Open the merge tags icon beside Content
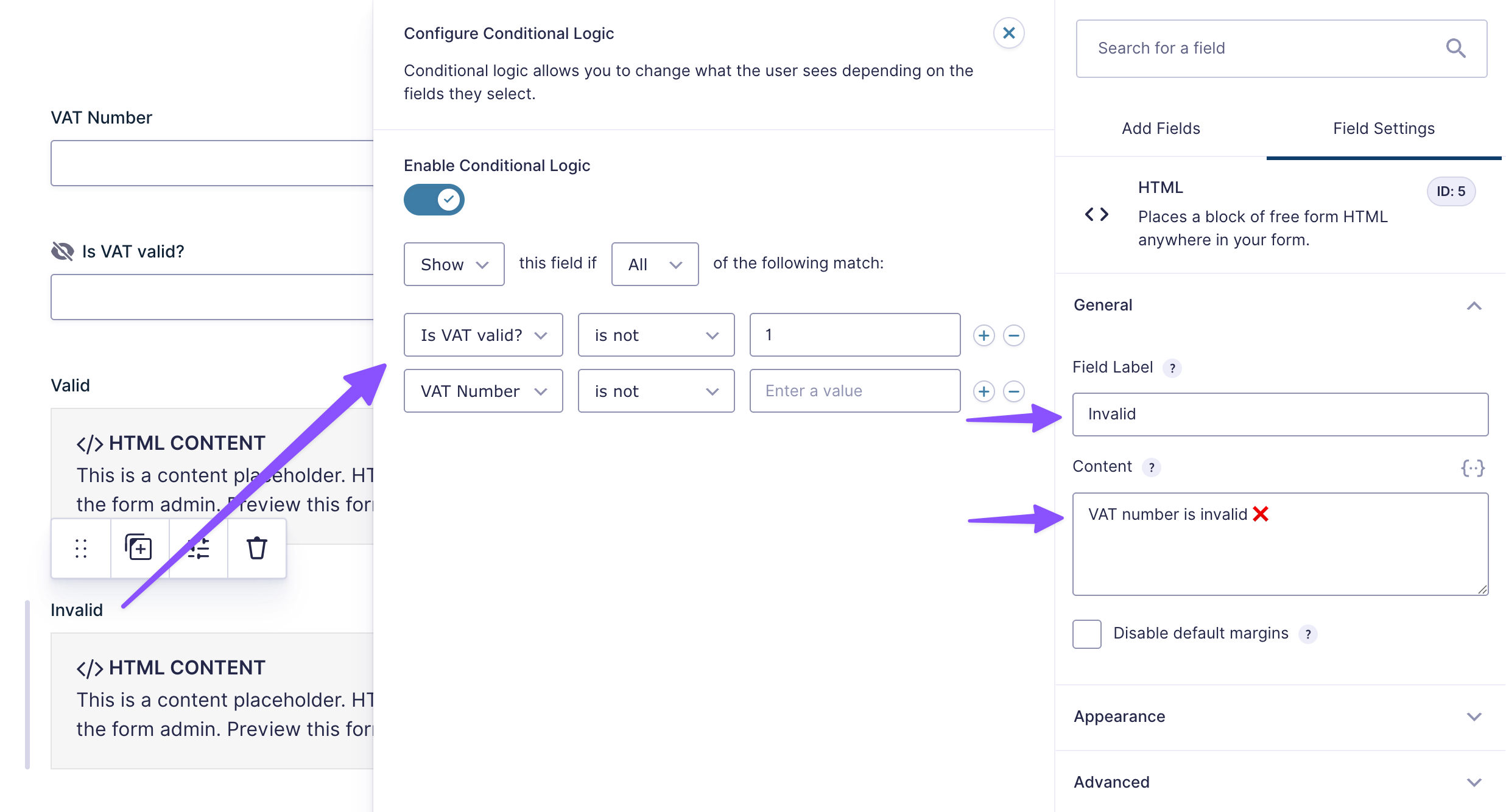 click(1473, 467)
